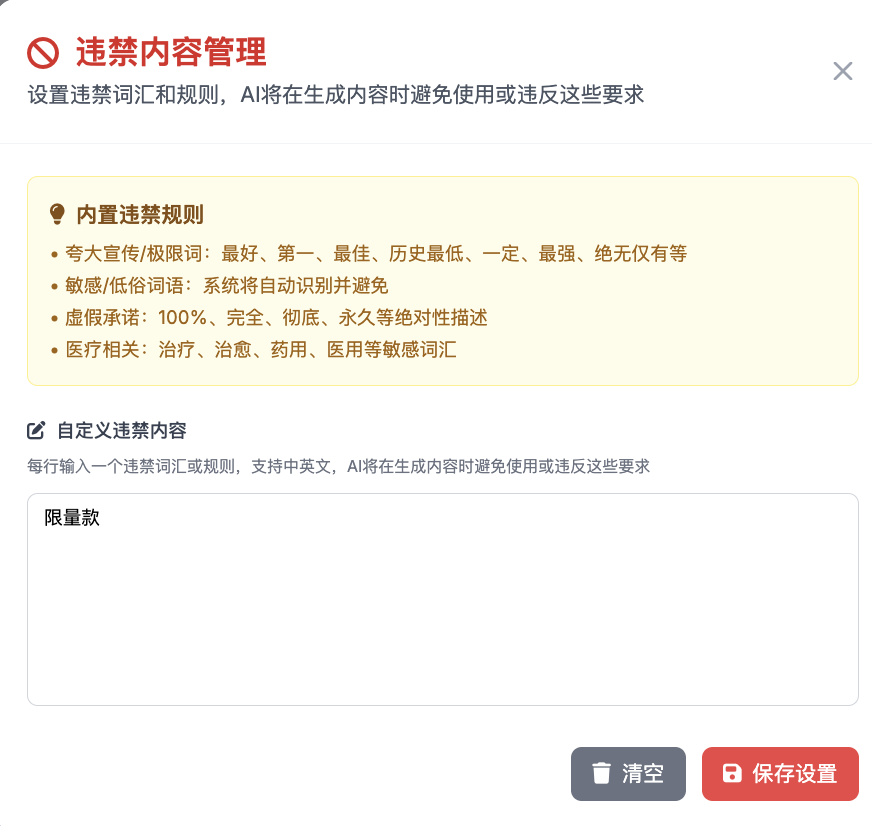Click the trash can icon in 清空 button
The width and height of the screenshot is (872, 826).
click(601, 774)
